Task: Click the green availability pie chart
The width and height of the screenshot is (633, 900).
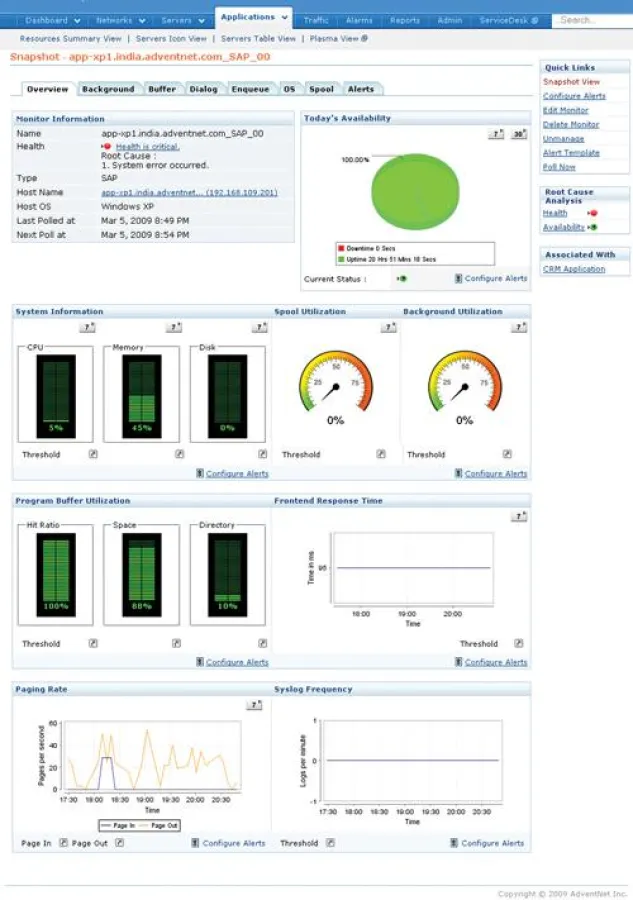Action: [x=415, y=192]
